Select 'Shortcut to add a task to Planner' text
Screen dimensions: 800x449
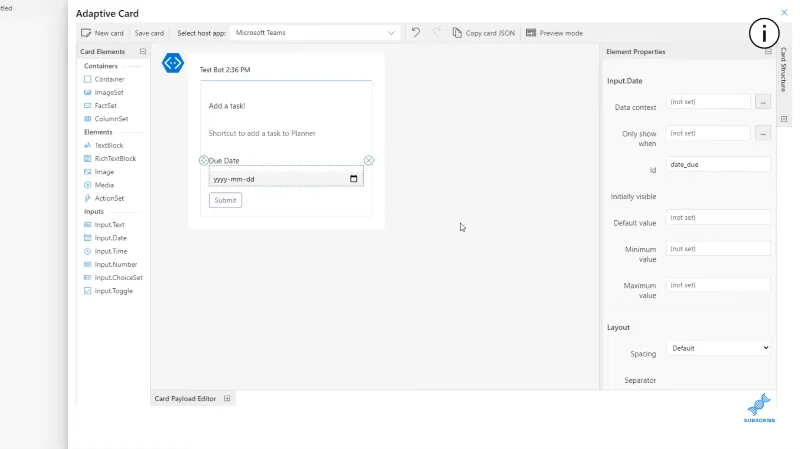pyautogui.click(x=262, y=133)
